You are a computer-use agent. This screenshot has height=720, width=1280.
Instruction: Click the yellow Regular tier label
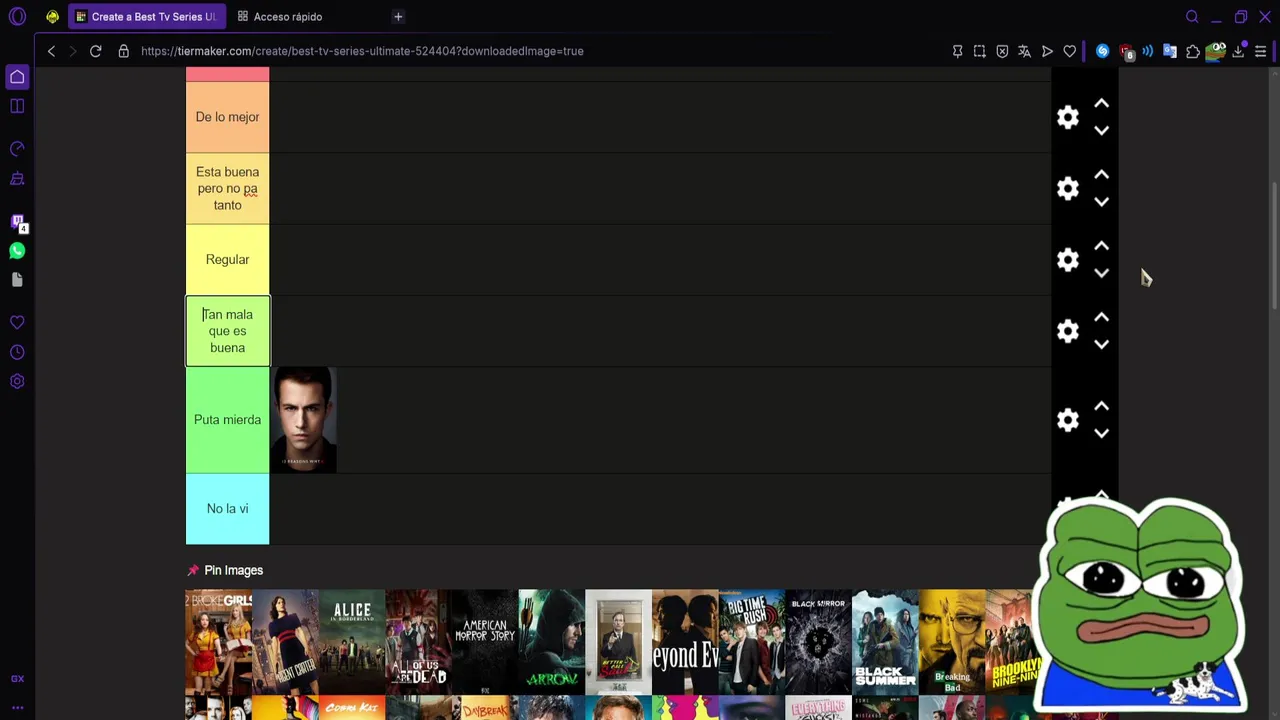(x=227, y=259)
